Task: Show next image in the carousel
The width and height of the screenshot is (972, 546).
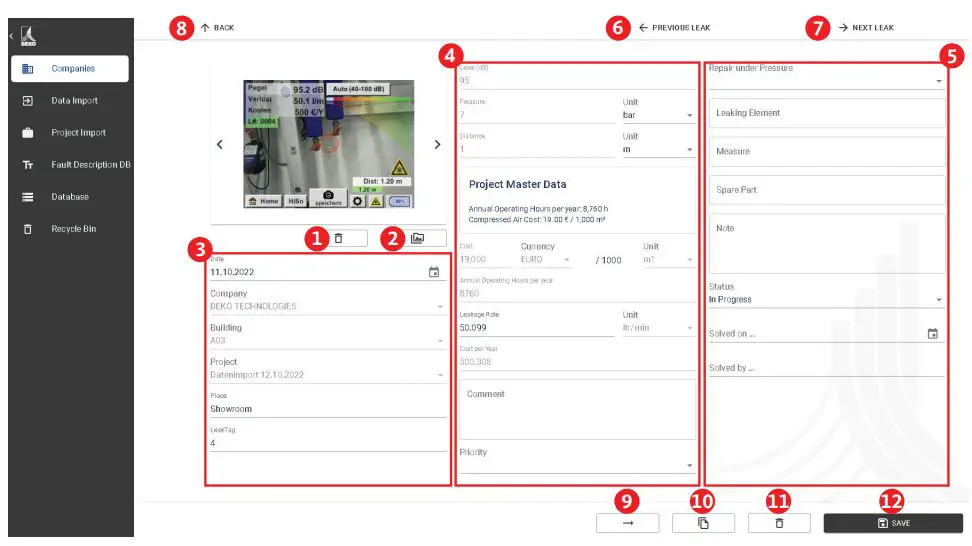Action: pos(437,144)
